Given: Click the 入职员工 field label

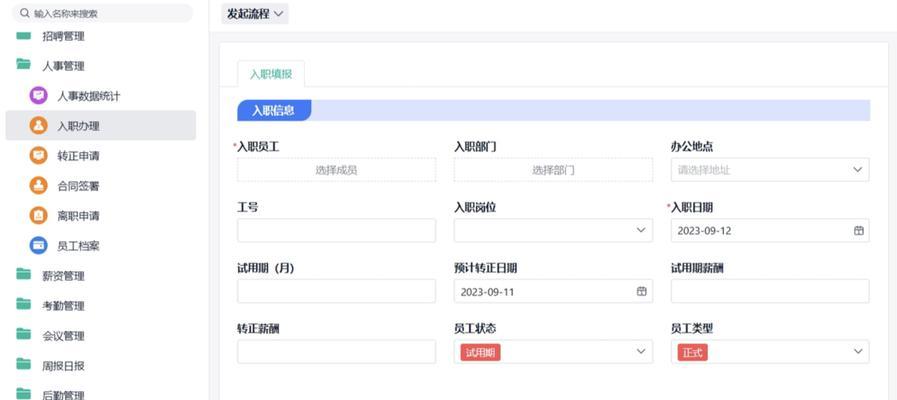Looking at the screenshot, I should point(258,146).
